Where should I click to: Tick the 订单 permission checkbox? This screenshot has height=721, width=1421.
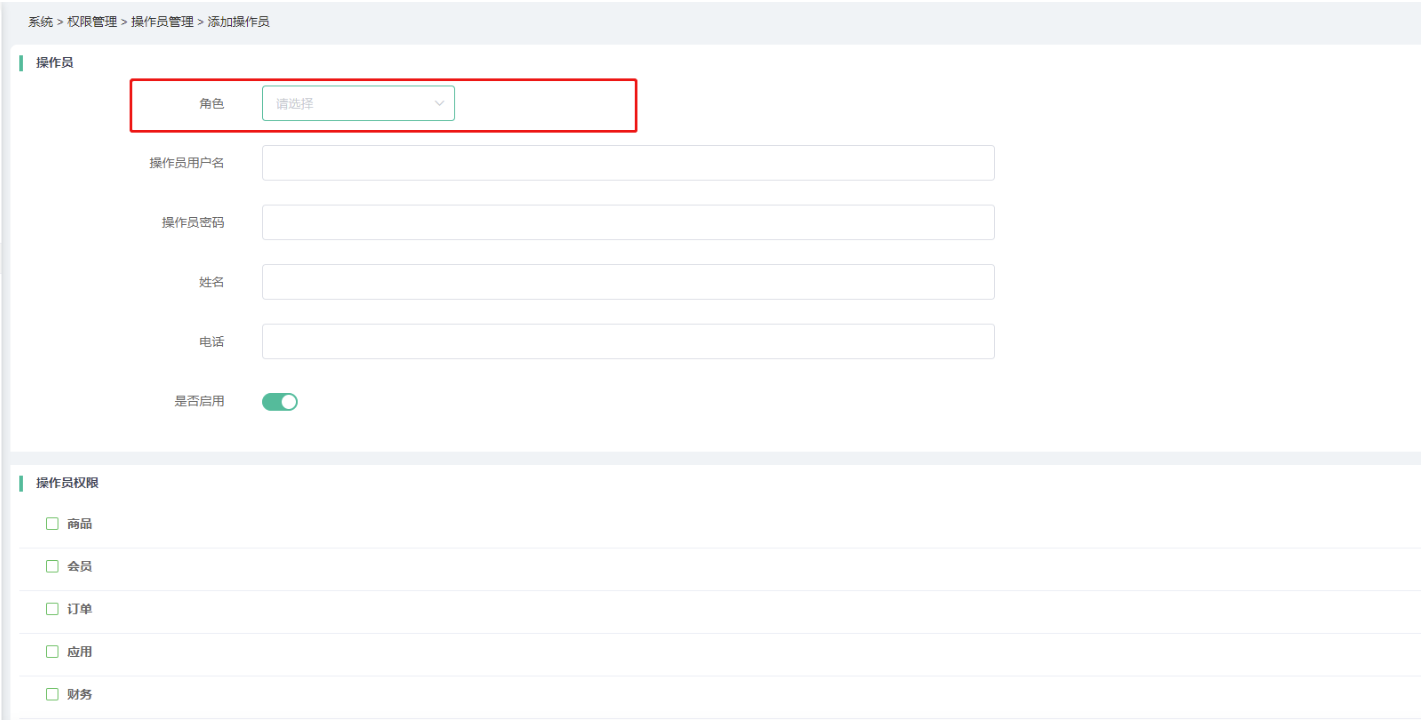coord(52,609)
